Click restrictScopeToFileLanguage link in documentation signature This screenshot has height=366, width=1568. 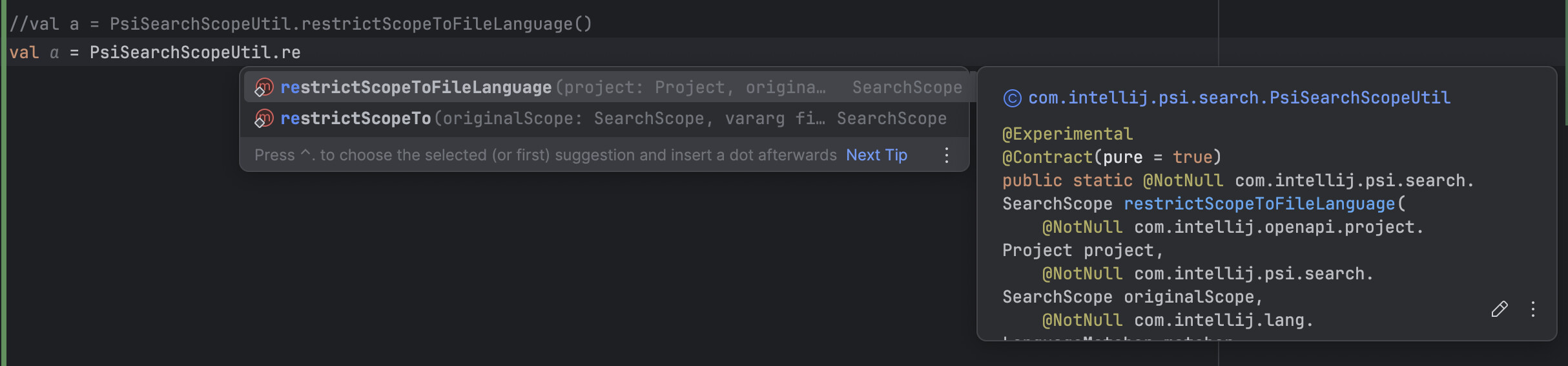point(1259,204)
